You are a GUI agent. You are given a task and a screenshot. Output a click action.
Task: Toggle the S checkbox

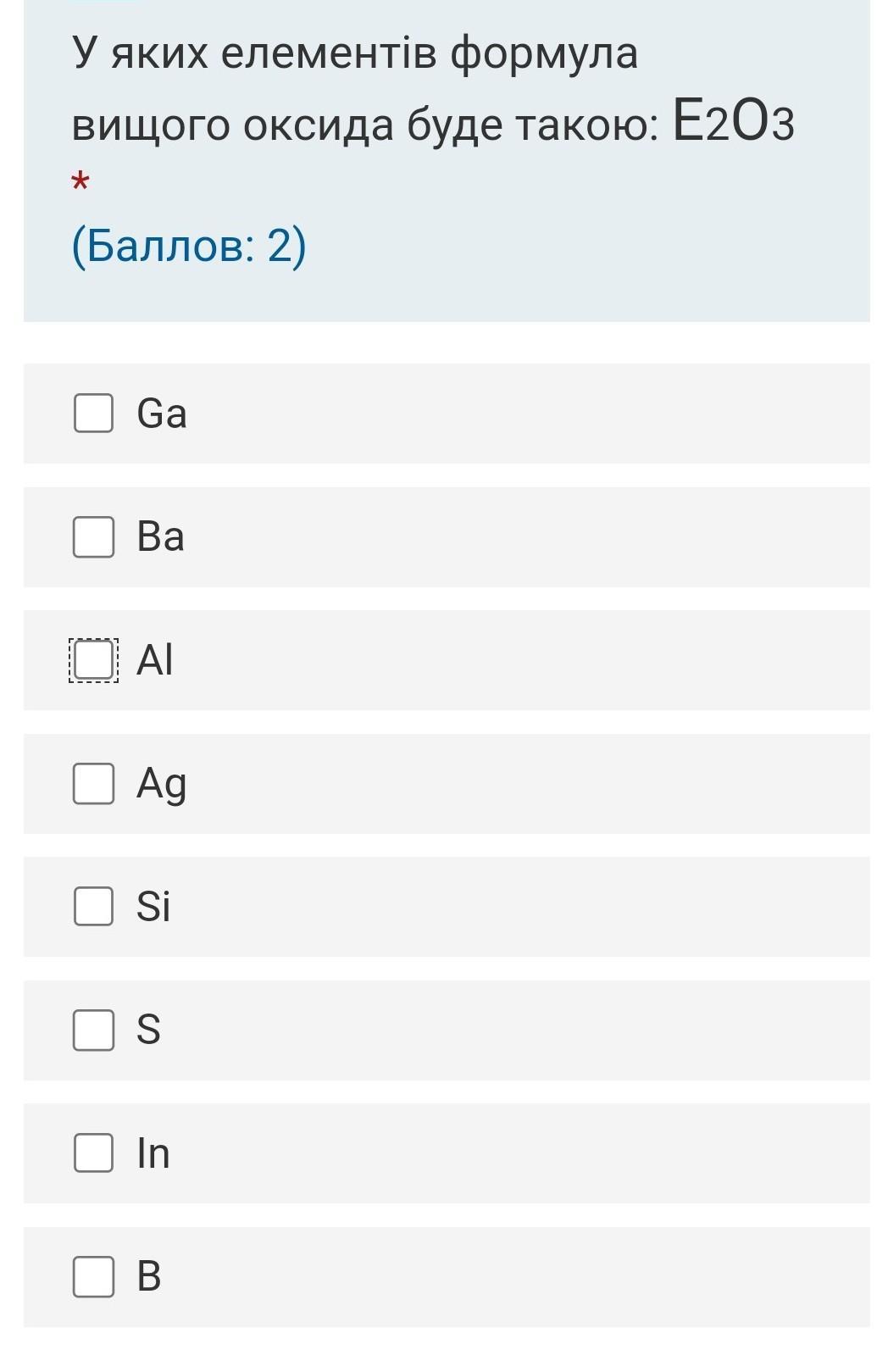93,1030
